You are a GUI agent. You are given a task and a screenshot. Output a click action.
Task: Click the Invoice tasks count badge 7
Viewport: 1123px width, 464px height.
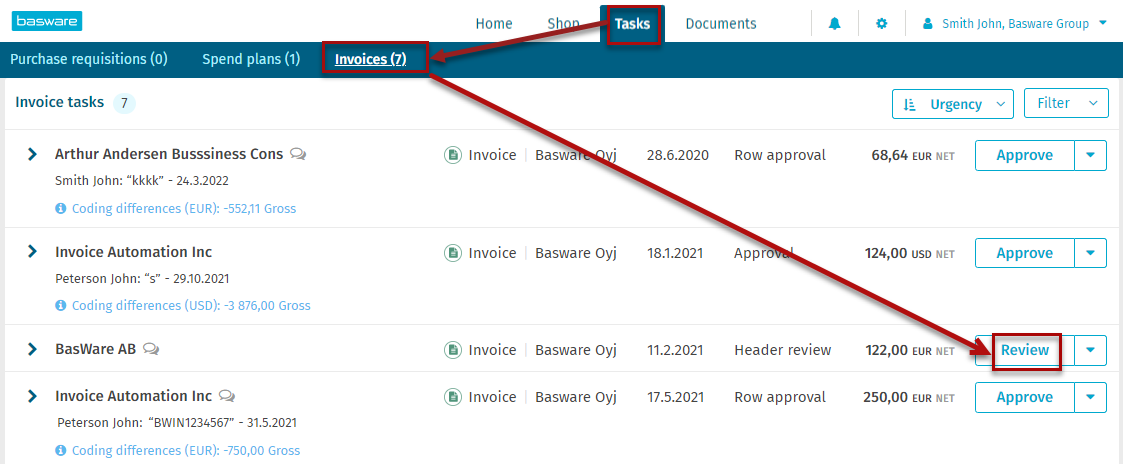click(124, 104)
